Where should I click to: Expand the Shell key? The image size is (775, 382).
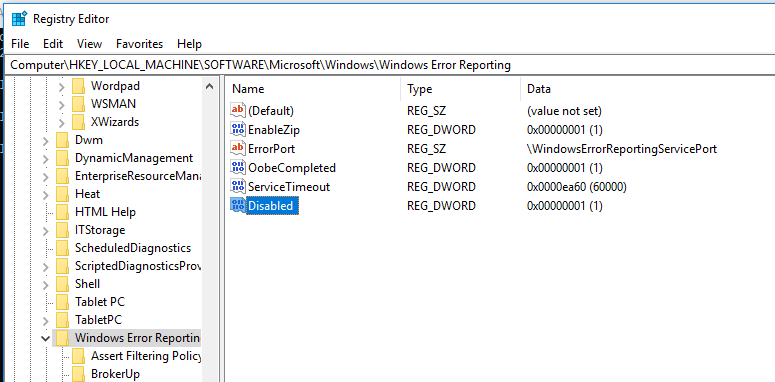coord(45,285)
